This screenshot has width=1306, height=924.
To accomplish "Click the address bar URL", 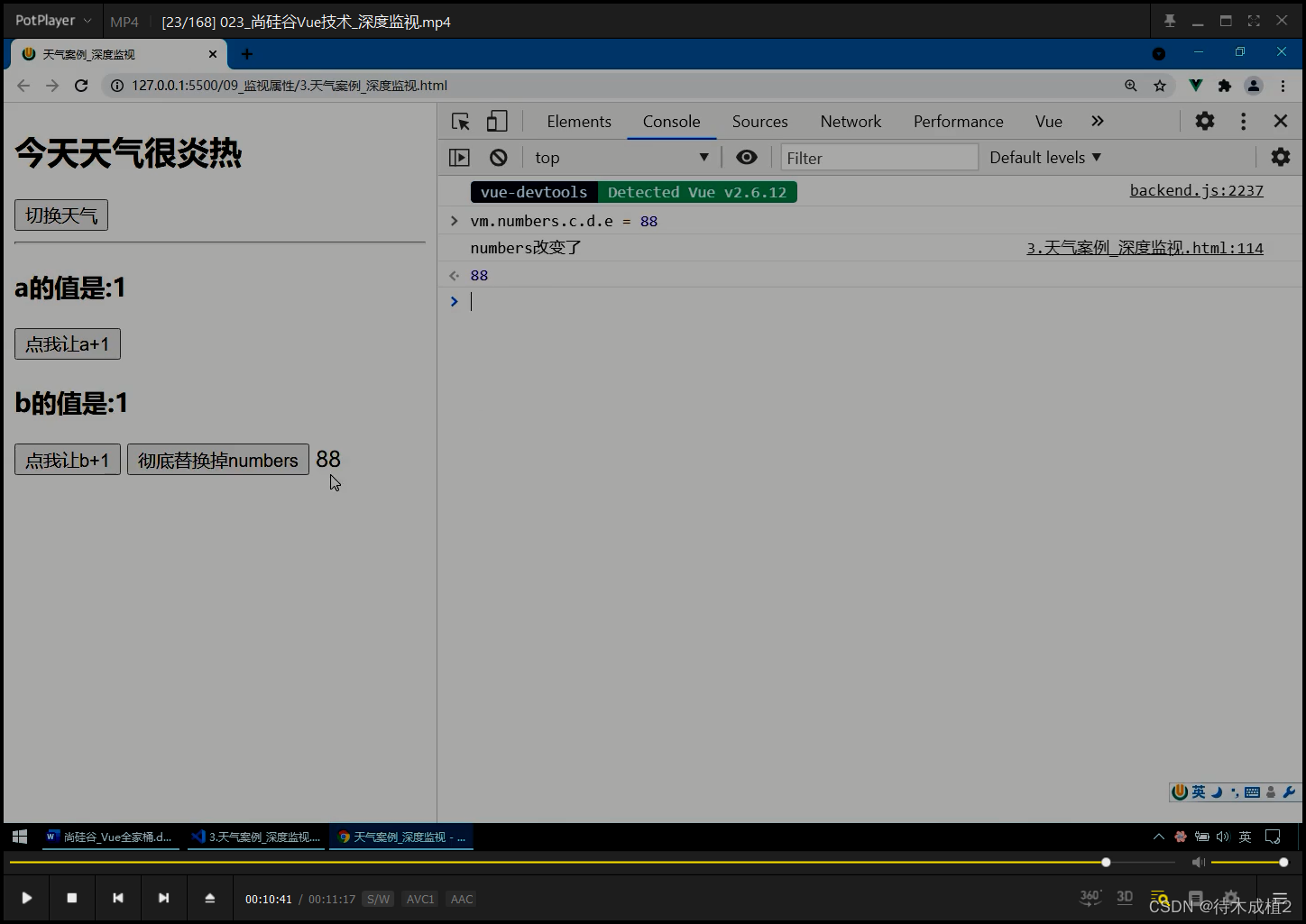I will 290,86.
